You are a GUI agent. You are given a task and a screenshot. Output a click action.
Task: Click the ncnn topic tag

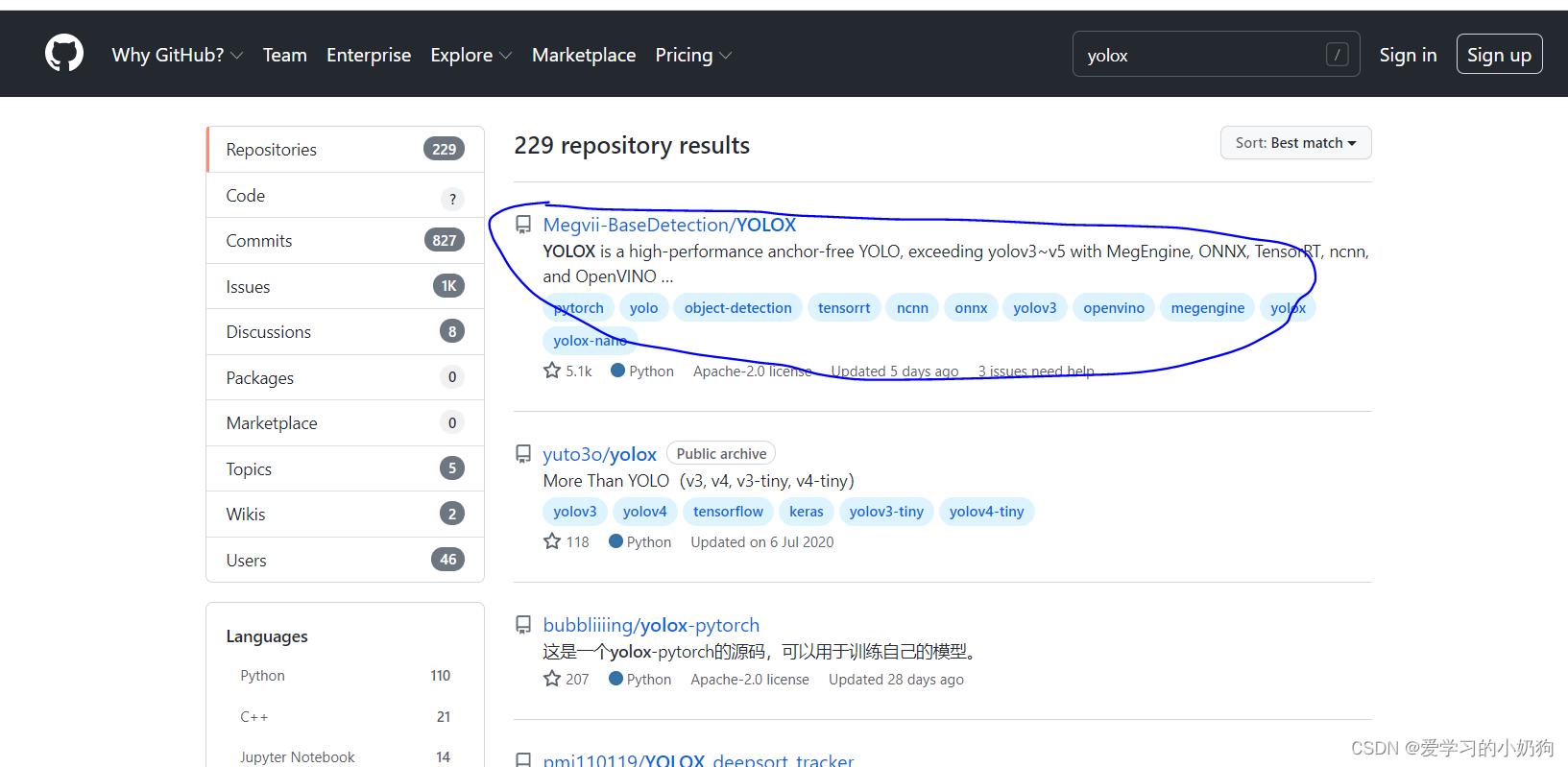(x=912, y=308)
